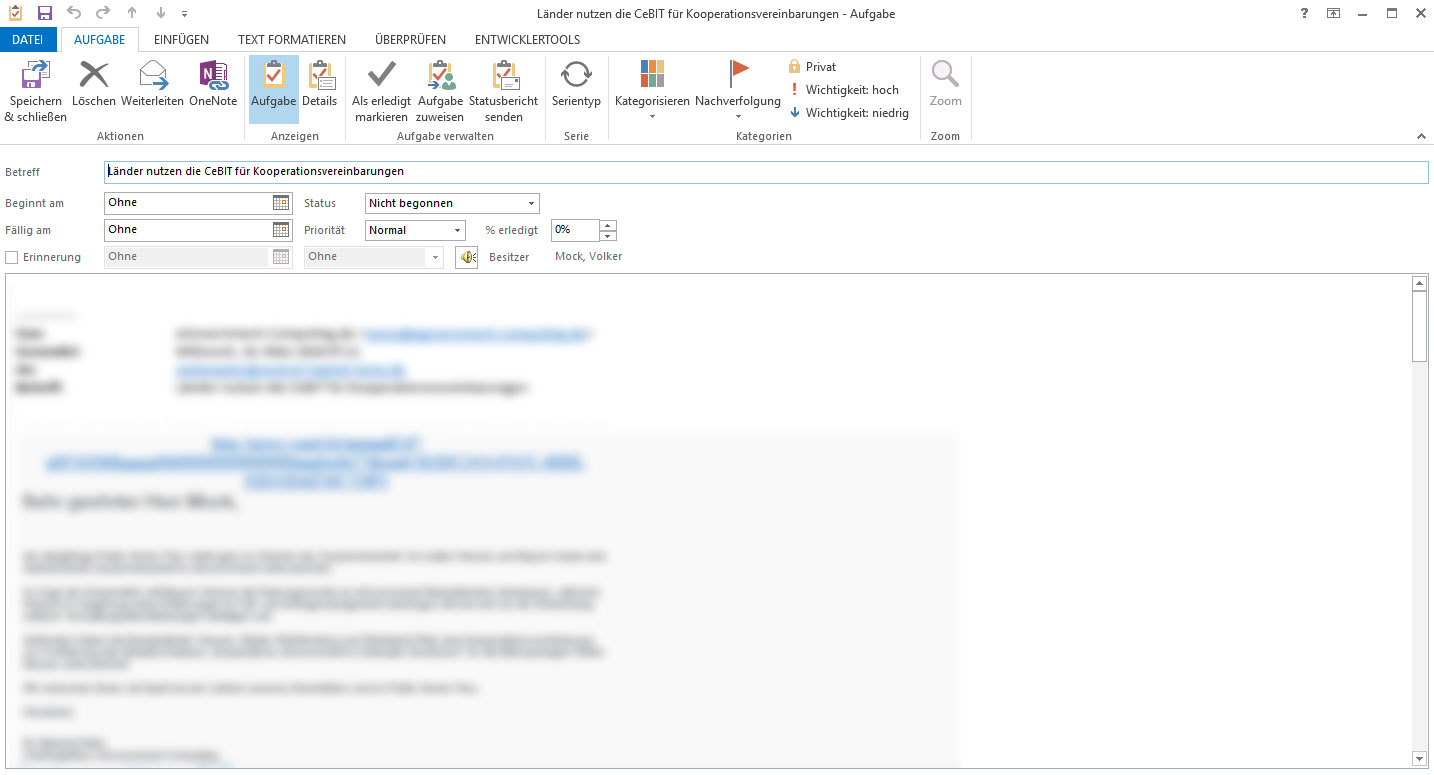Set Wichtigkeit: niedrig
1434x775 pixels.
pos(849,113)
